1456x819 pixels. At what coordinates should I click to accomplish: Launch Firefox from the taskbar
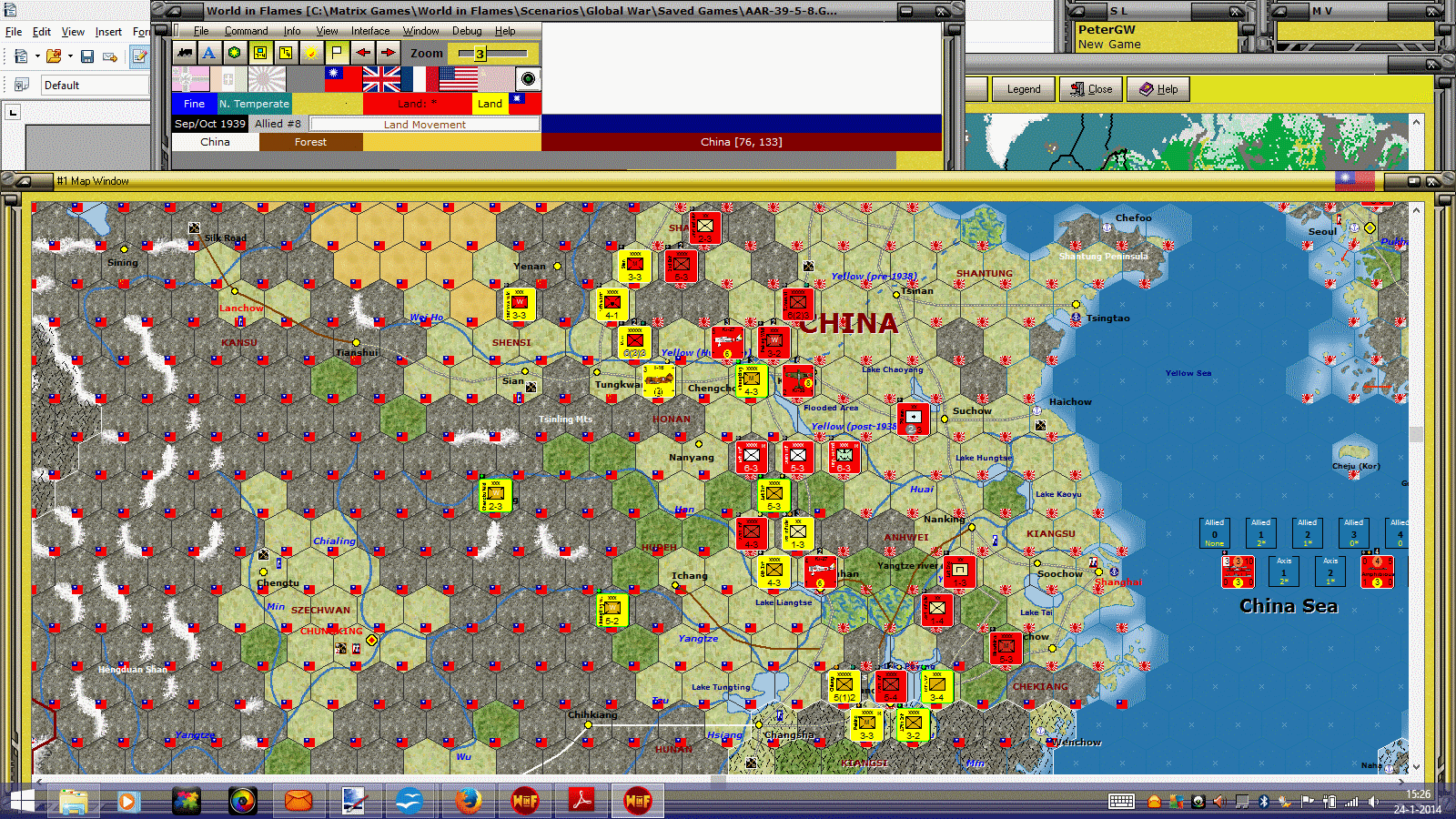click(468, 801)
